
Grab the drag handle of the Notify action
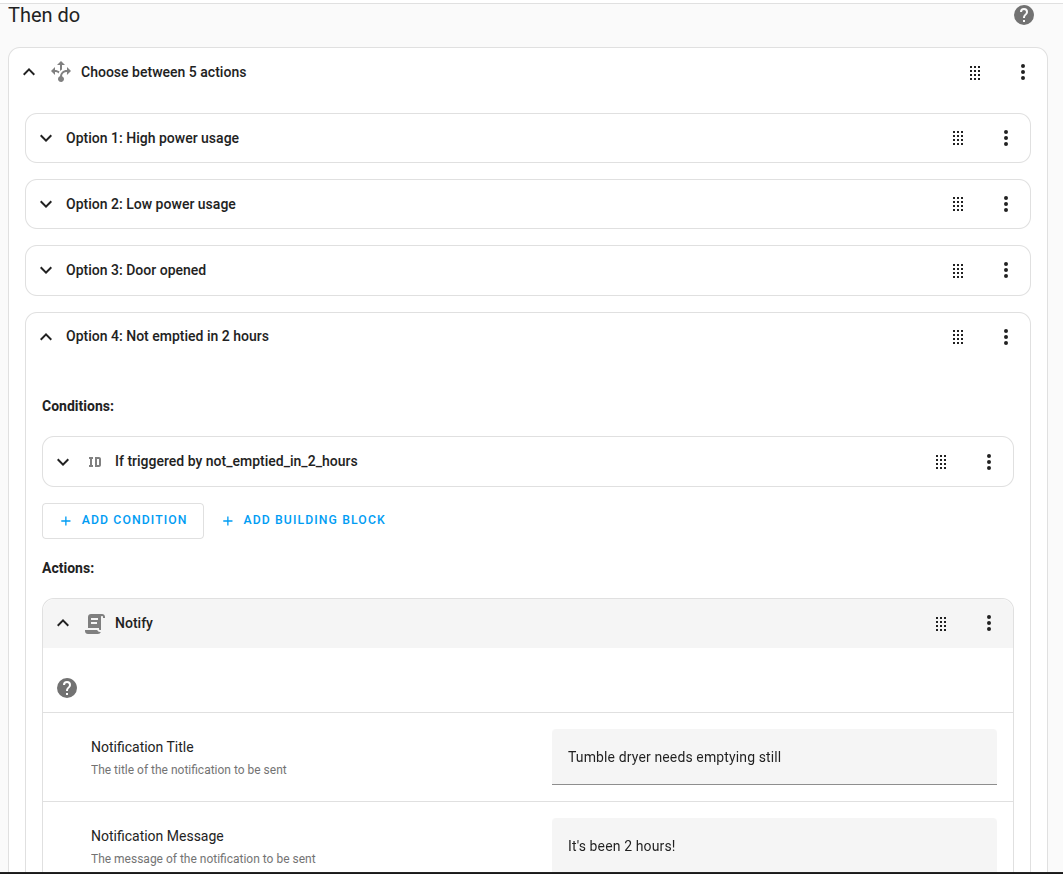coord(940,623)
